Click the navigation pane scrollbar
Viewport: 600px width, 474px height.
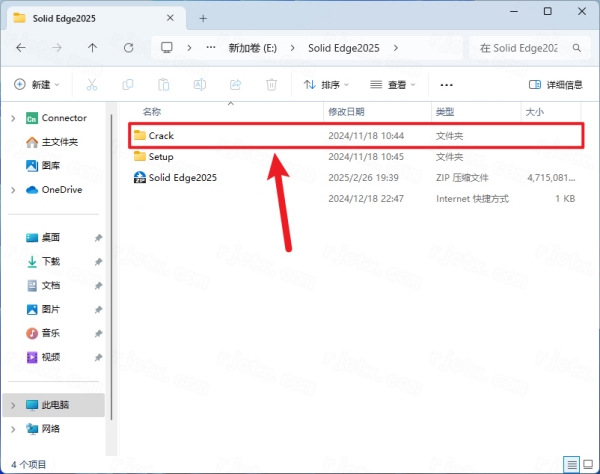(x=111, y=266)
